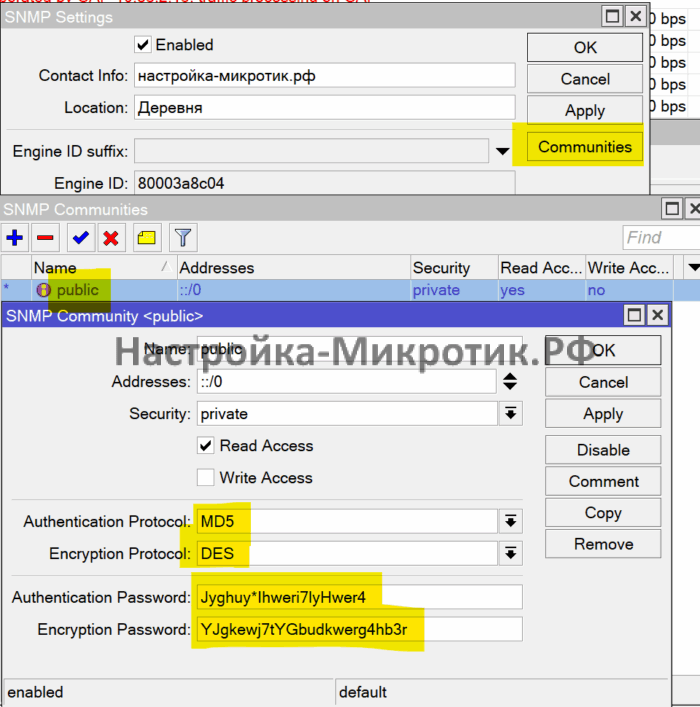Maximize the SNMP Communities window

pyautogui.click(x=672, y=209)
